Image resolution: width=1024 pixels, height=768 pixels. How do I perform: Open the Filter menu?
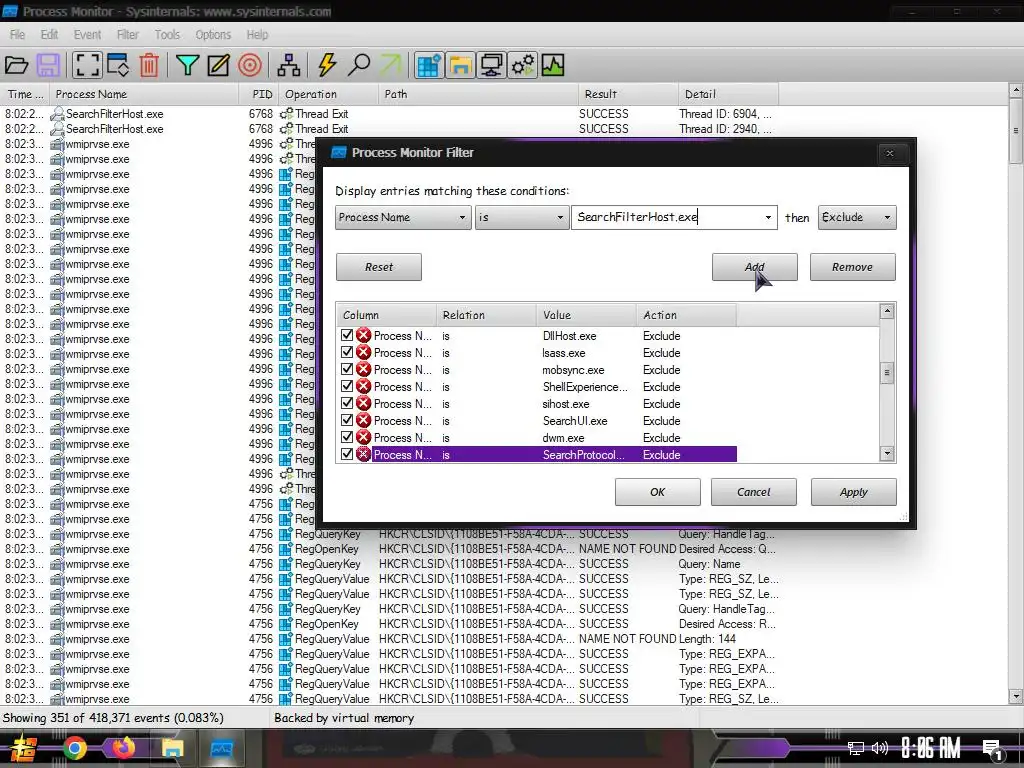pos(127,35)
